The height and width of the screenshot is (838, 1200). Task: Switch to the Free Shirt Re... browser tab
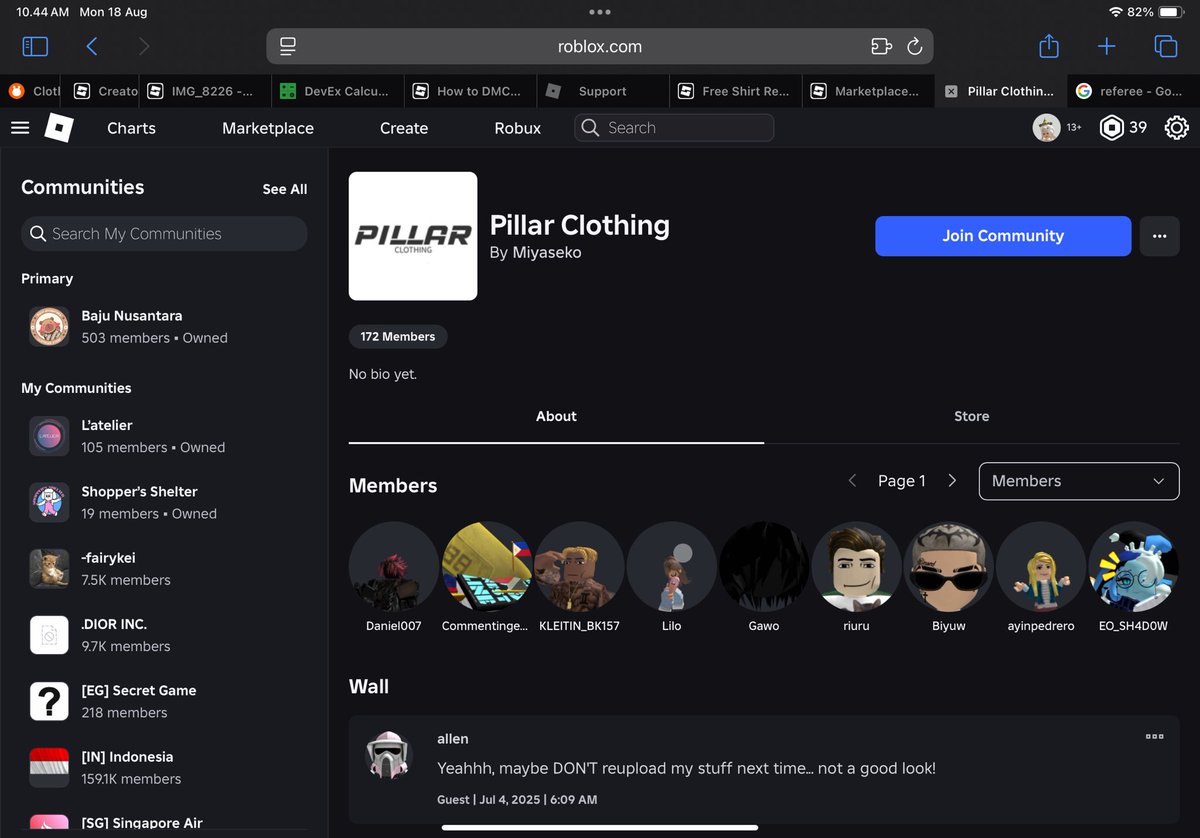[736, 91]
